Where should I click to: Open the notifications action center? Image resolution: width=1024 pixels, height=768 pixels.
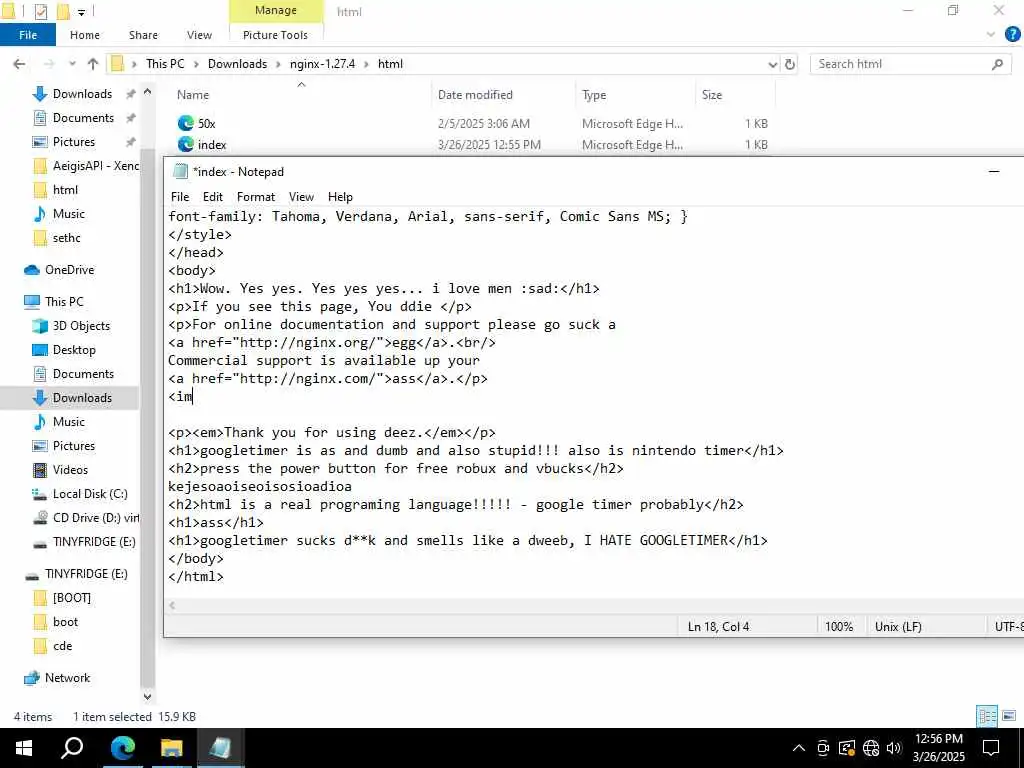(x=991, y=748)
